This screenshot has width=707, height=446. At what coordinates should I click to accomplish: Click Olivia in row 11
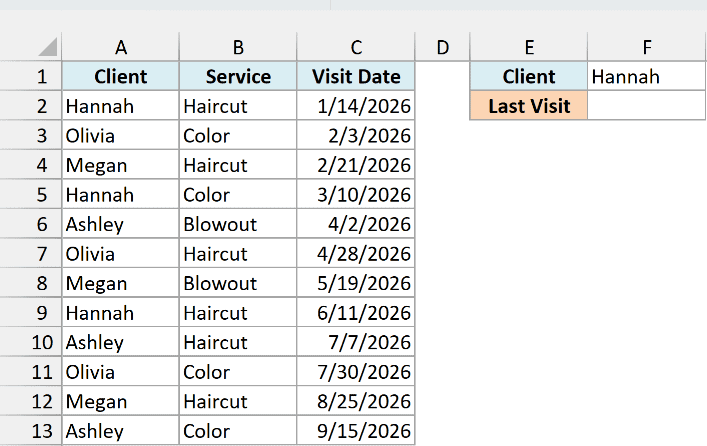point(120,372)
